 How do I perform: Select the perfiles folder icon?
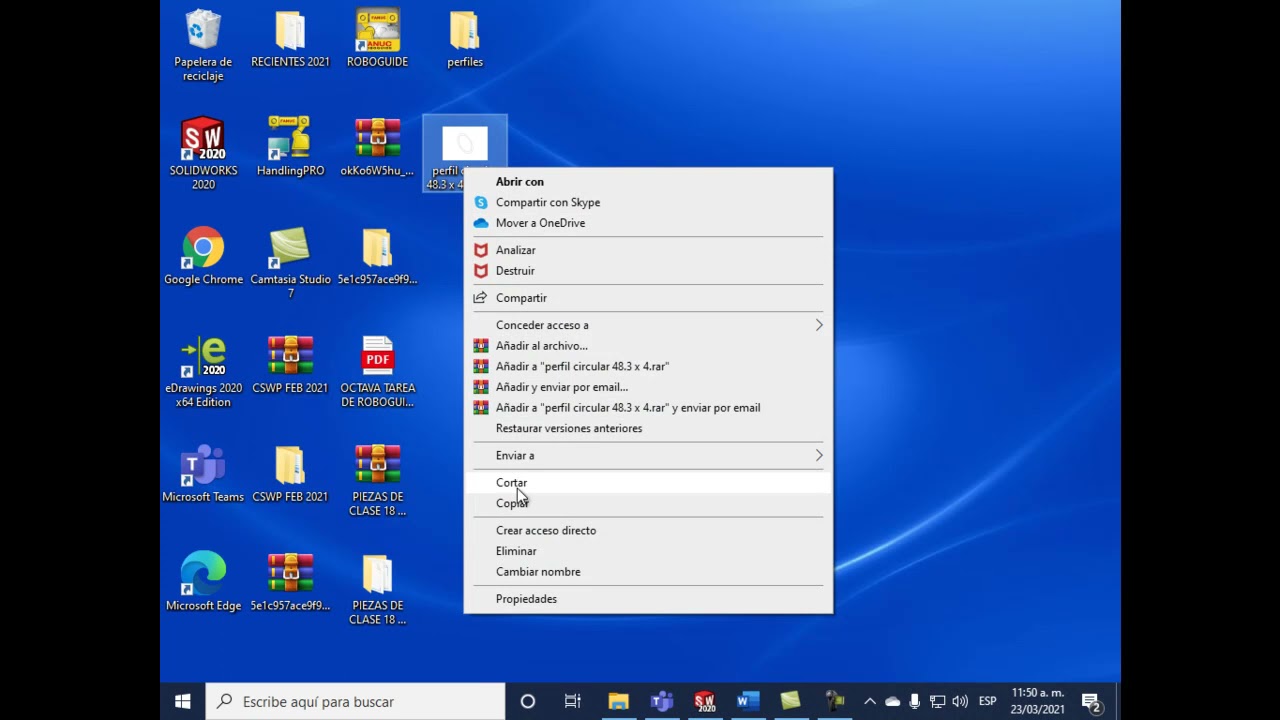pyautogui.click(x=465, y=40)
